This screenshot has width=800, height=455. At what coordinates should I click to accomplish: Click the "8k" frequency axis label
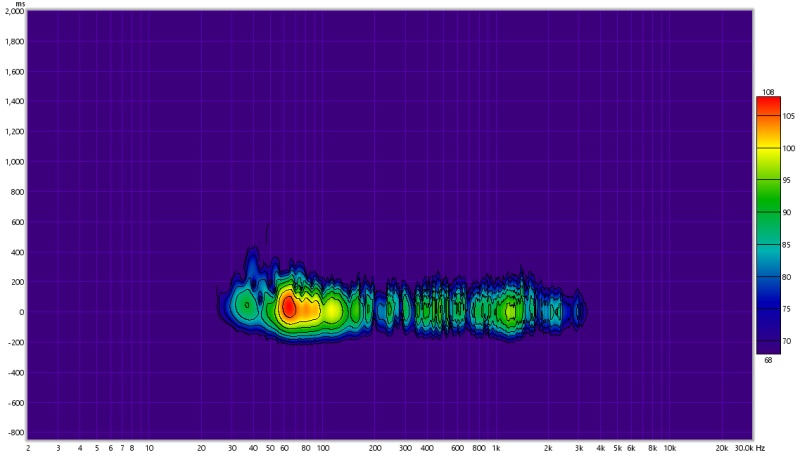click(653, 448)
